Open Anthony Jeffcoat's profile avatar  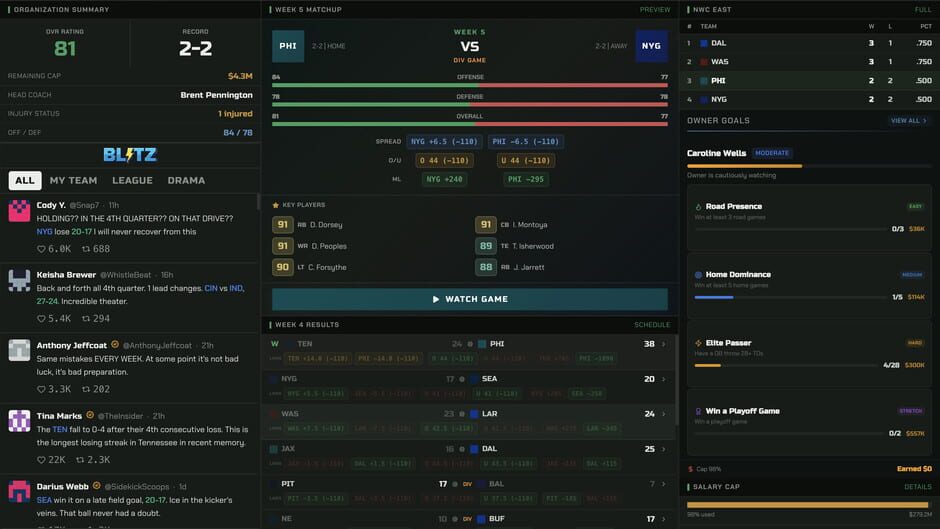point(19,350)
